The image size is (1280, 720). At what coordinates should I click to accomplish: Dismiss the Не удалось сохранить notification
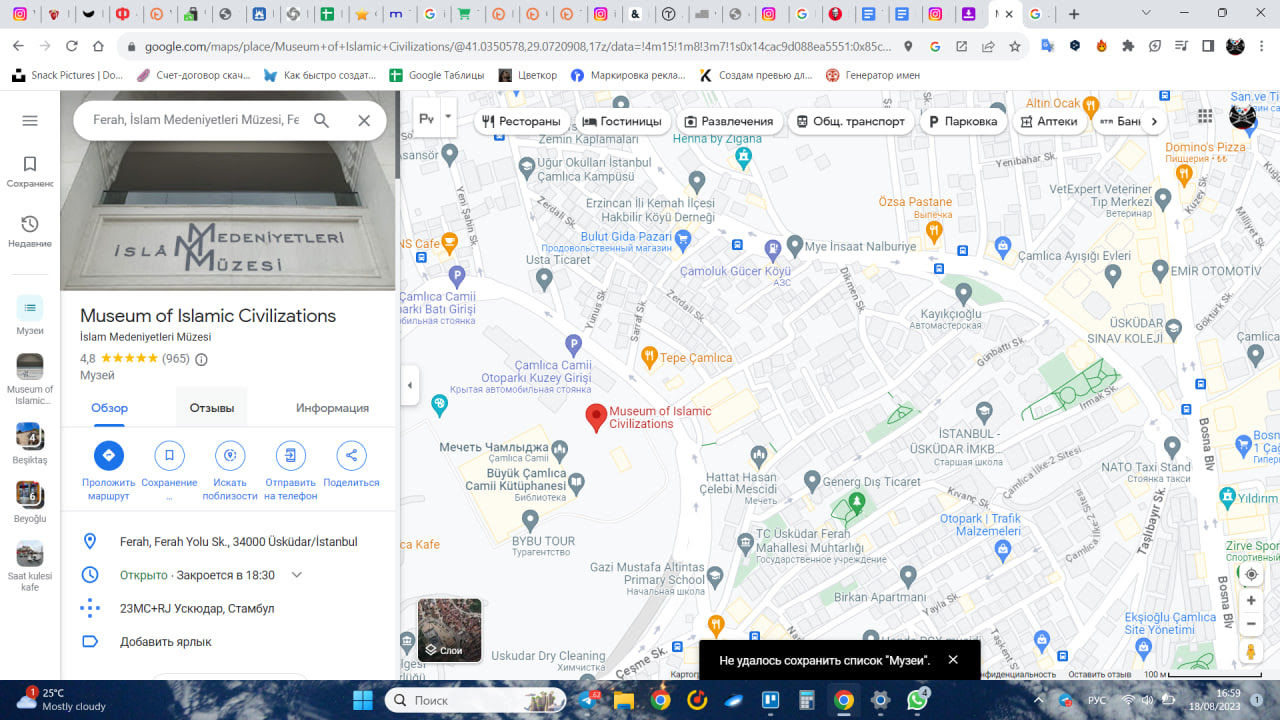(953, 660)
